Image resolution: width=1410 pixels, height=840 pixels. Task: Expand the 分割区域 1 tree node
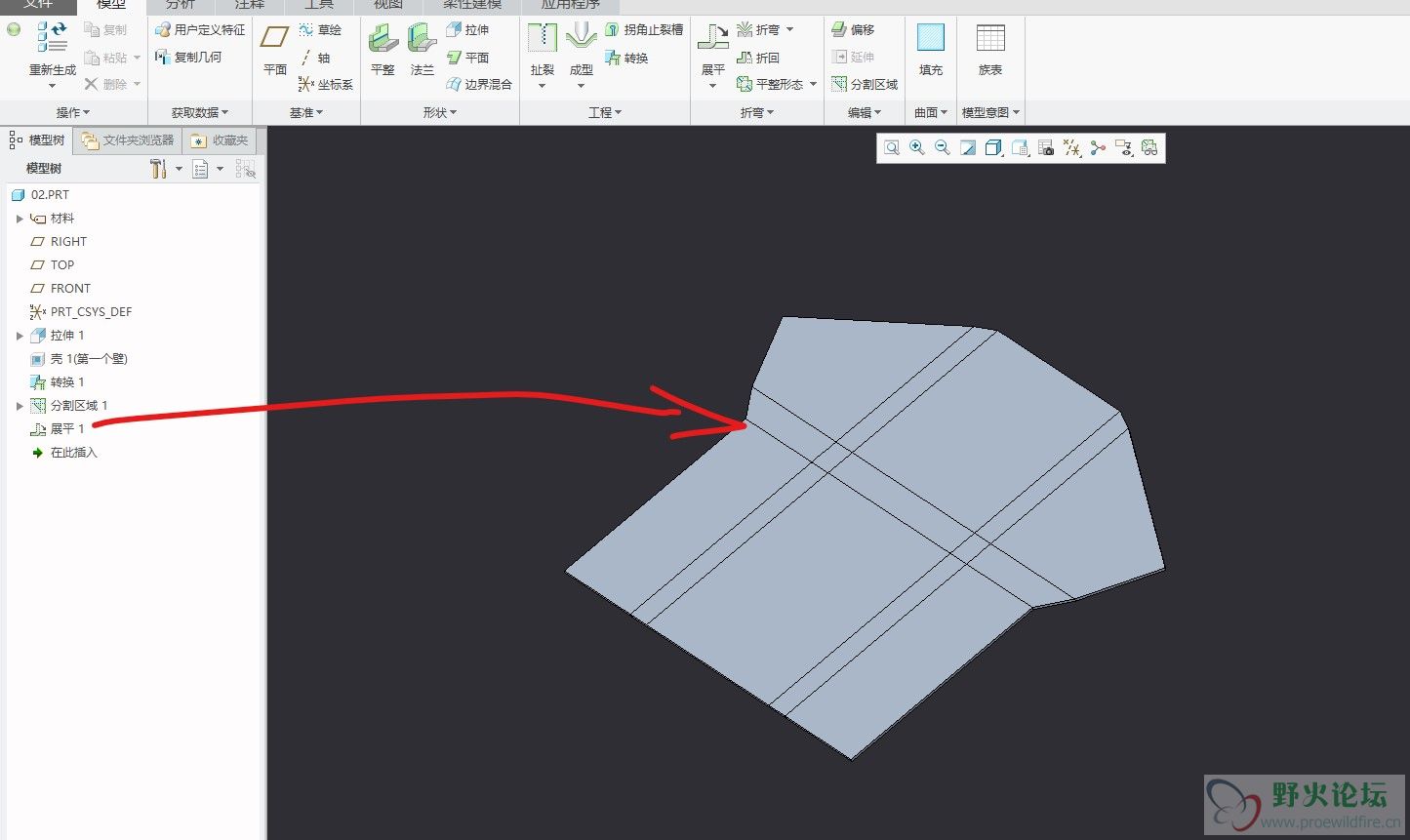click(x=20, y=406)
